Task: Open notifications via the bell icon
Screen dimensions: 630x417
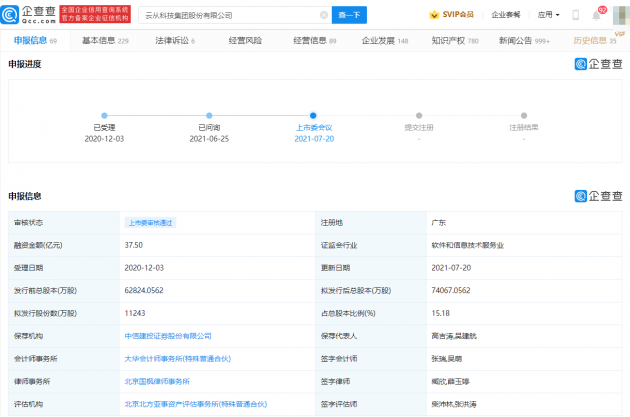Action: pos(599,15)
